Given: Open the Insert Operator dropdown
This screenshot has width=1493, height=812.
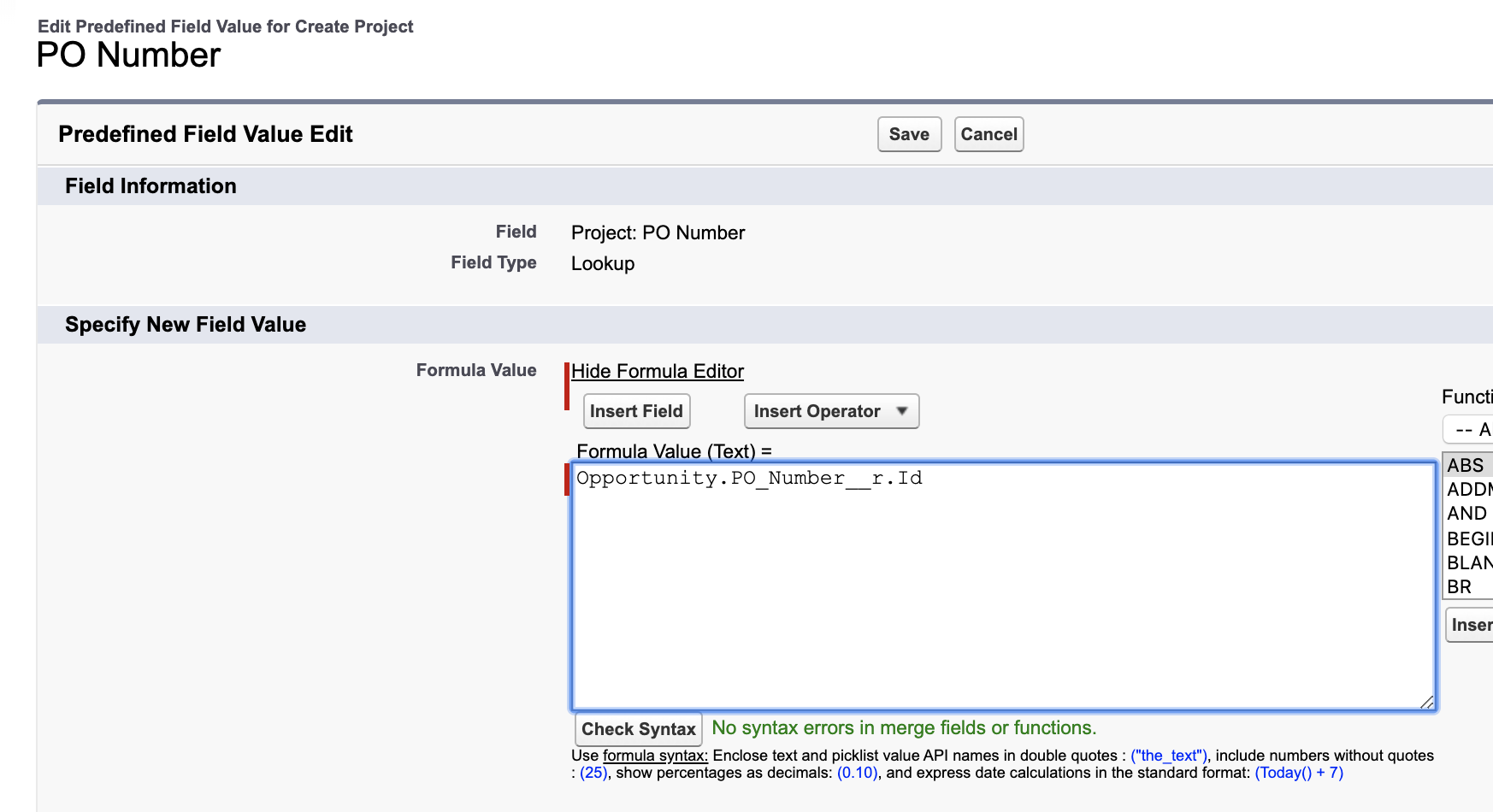Looking at the screenshot, I should [x=831, y=411].
